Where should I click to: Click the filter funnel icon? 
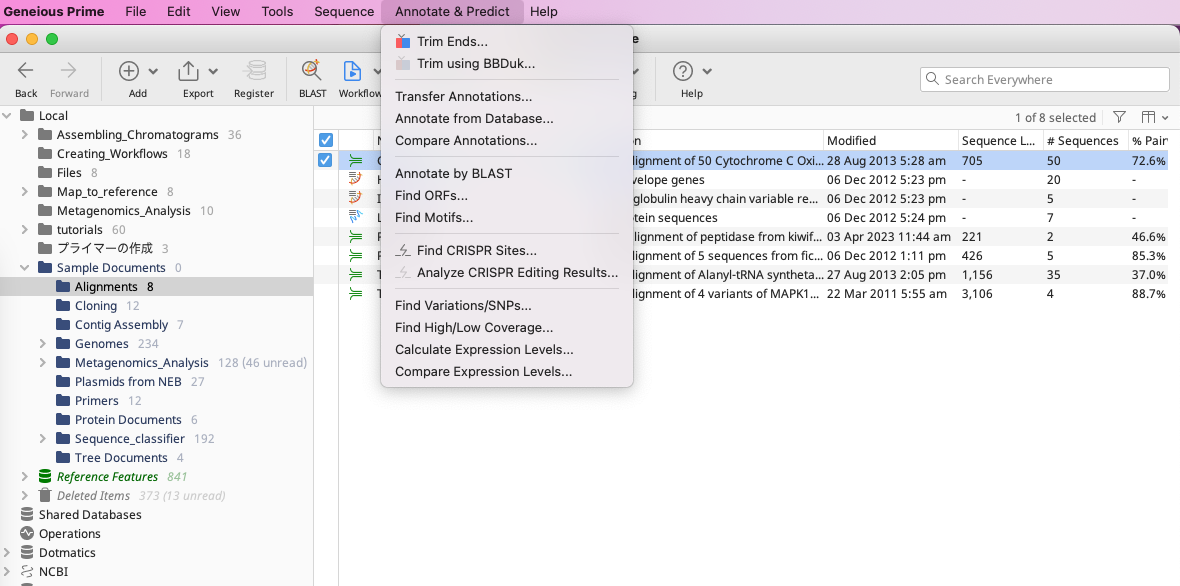1119,118
